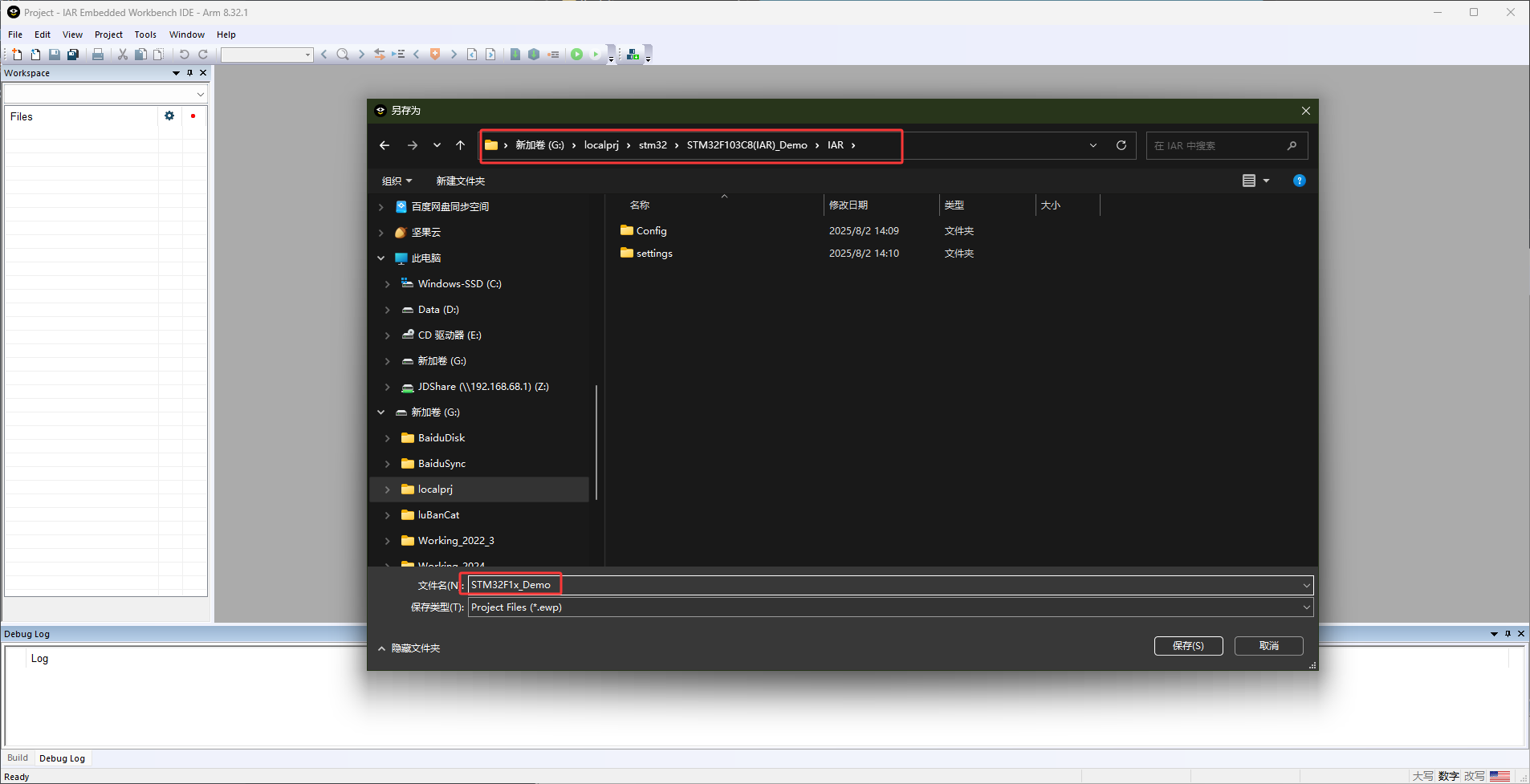Image resolution: width=1530 pixels, height=784 pixels.
Task: Click the Save All toolbar icon
Action: [73, 55]
